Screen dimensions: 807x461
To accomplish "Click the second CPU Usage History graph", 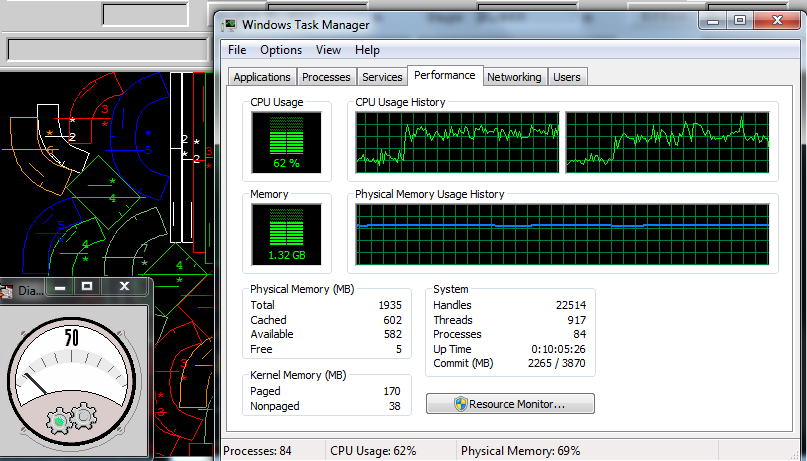I will 668,143.
